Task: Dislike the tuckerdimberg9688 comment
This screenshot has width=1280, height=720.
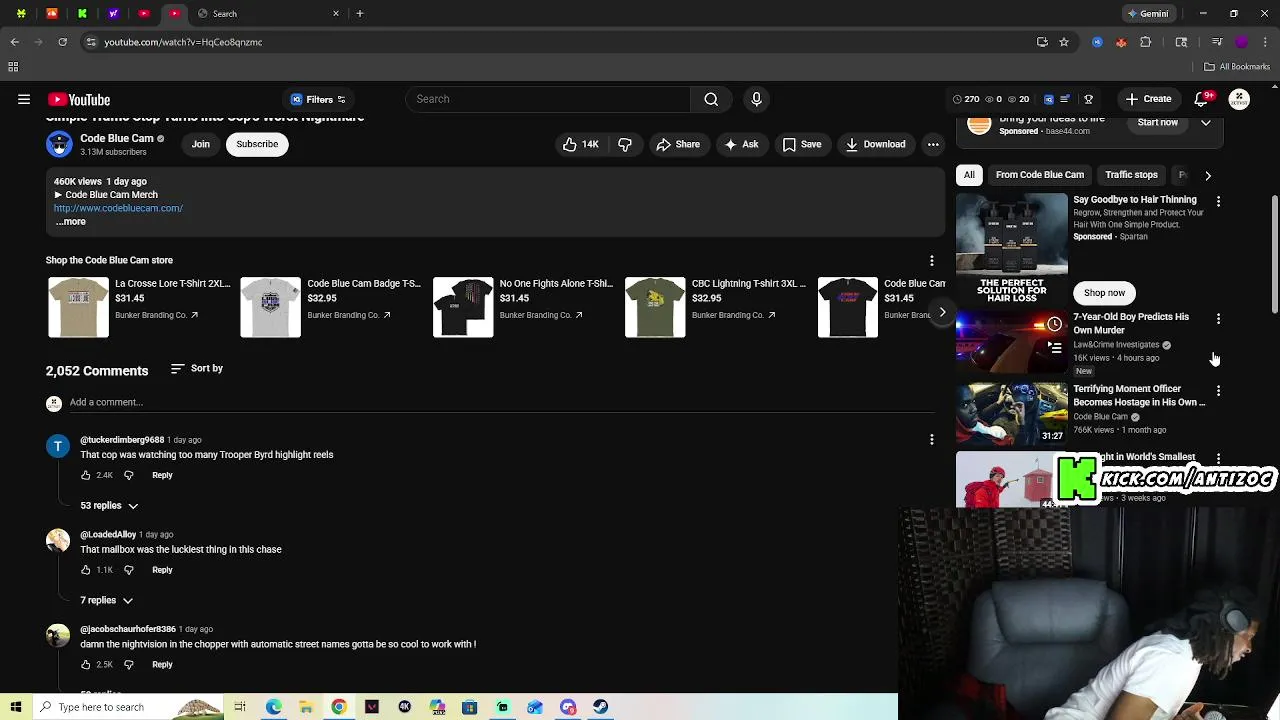Action: point(128,475)
